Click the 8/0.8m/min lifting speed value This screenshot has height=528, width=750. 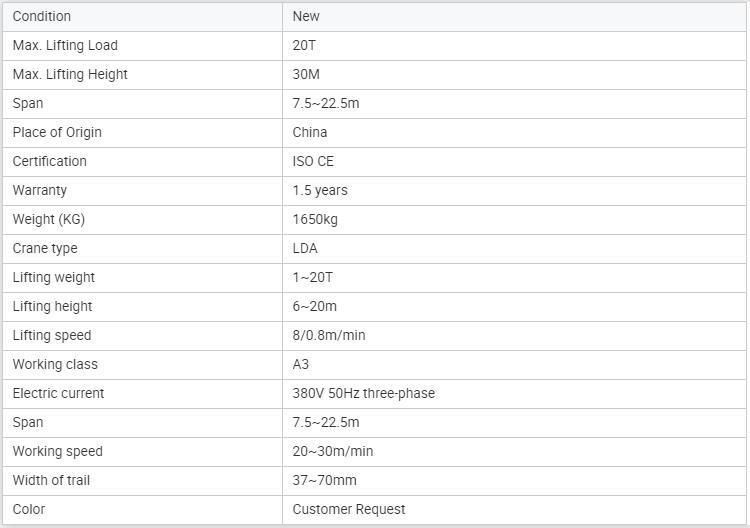329,335
